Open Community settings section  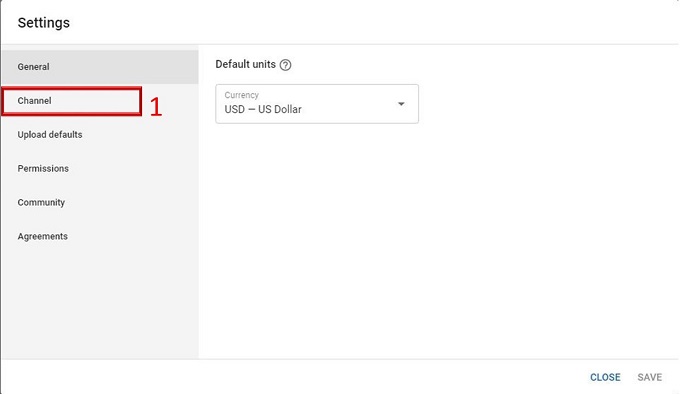tap(100, 202)
